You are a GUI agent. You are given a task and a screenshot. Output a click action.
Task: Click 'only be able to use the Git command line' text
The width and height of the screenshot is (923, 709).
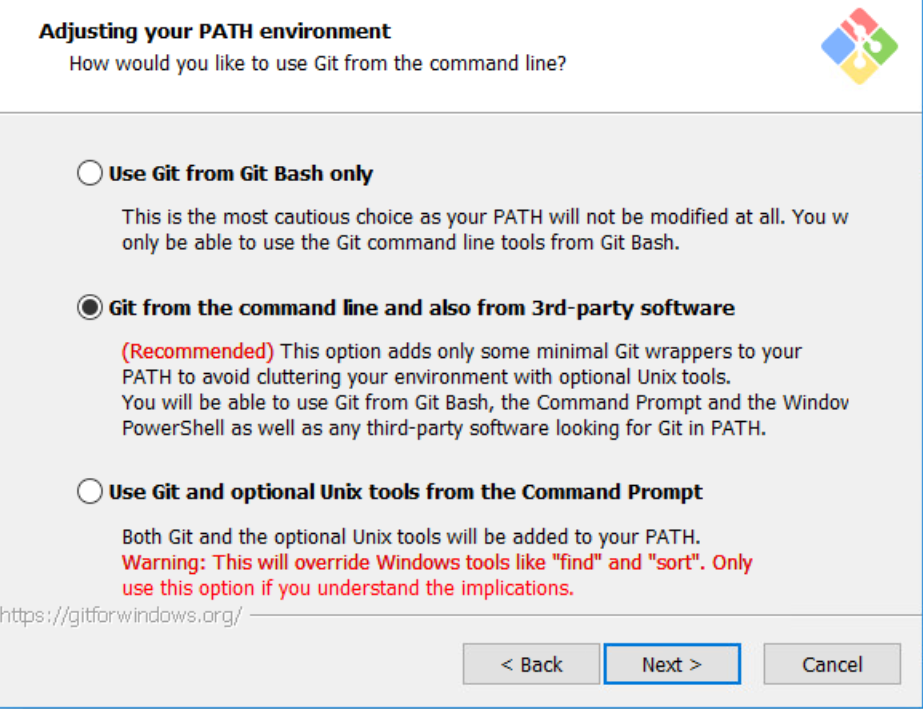[401, 243]
